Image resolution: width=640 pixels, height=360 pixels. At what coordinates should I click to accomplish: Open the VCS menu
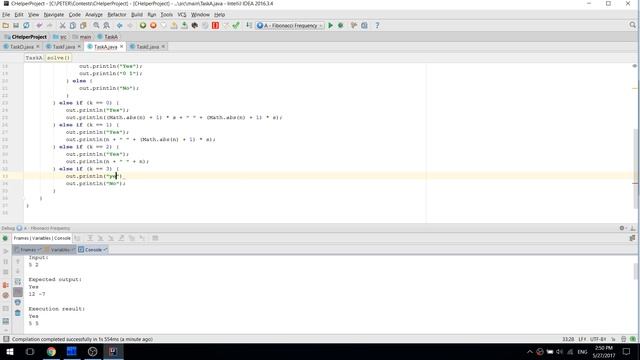[182, 15]
